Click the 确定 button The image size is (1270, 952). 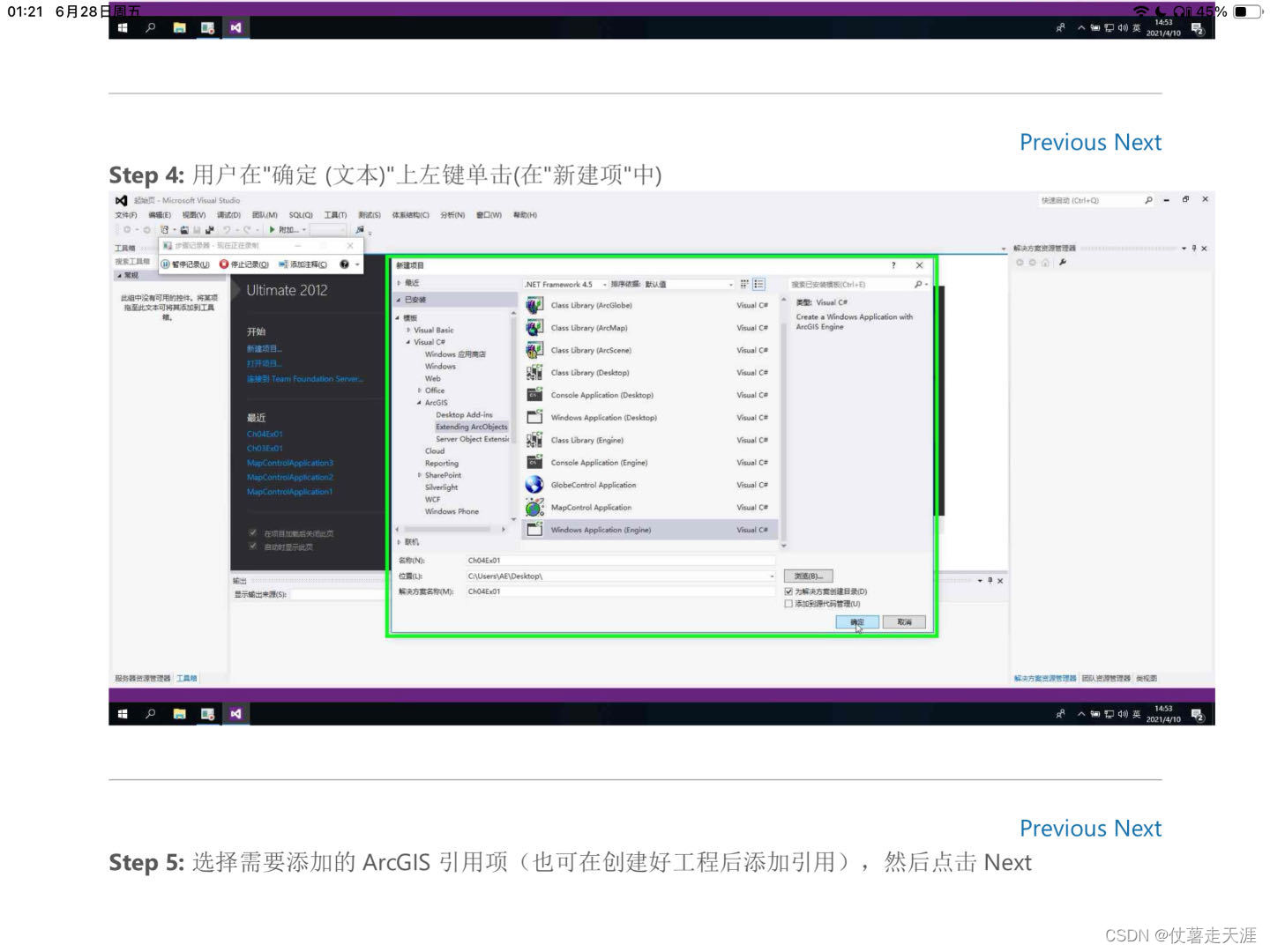856,622
